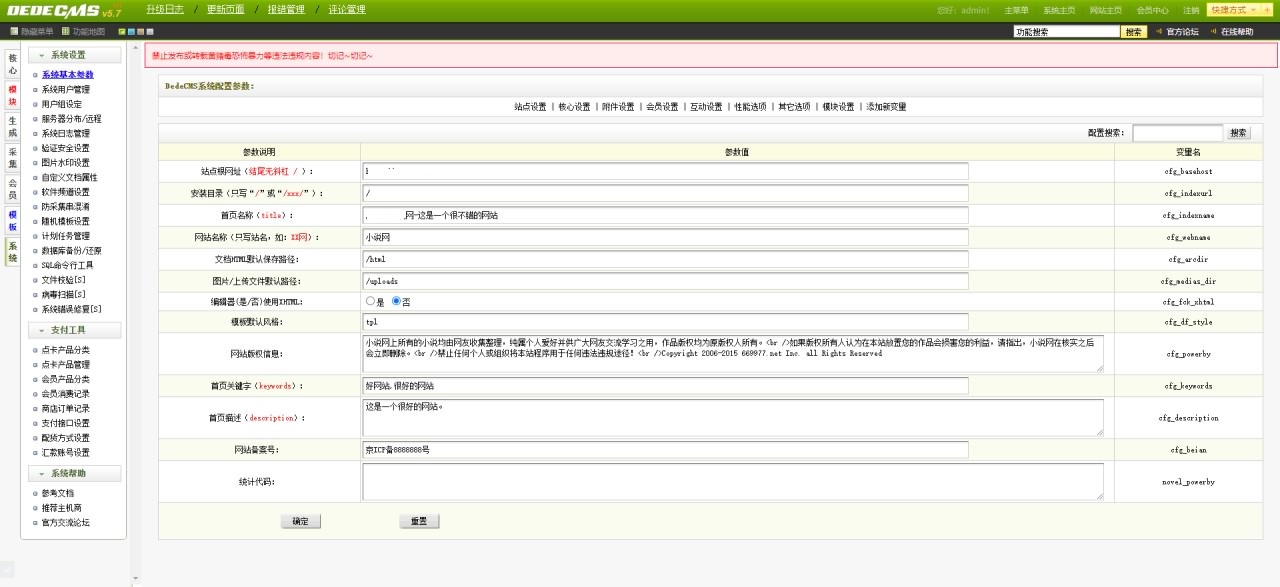This screenshot has height=587, width=1280.
Task: Click the top bar 搜索 button
Action: click(1133, 32)
